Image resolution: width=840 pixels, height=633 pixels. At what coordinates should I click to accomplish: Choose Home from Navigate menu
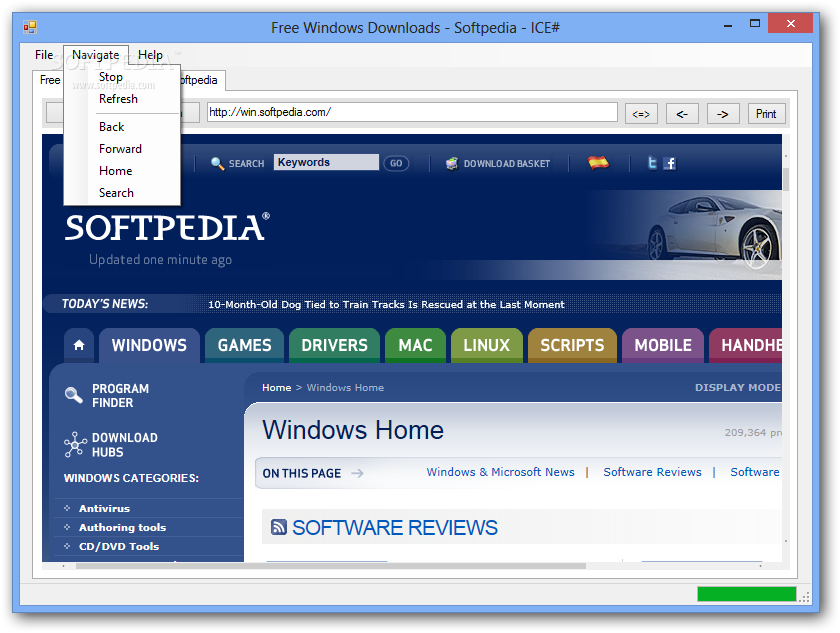click(115, 171)
